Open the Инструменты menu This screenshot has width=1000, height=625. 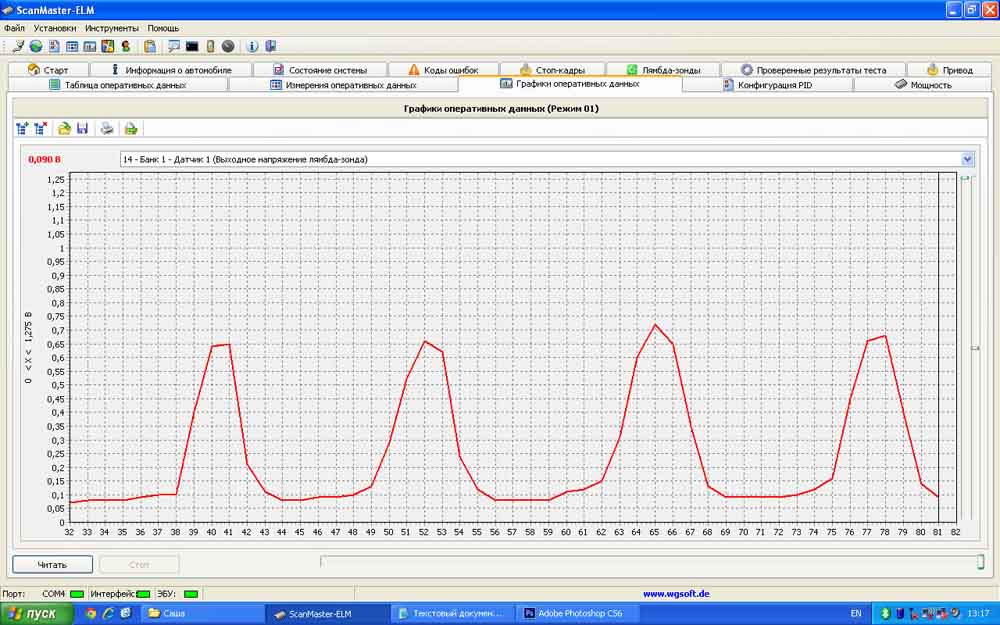coord(112,28)
